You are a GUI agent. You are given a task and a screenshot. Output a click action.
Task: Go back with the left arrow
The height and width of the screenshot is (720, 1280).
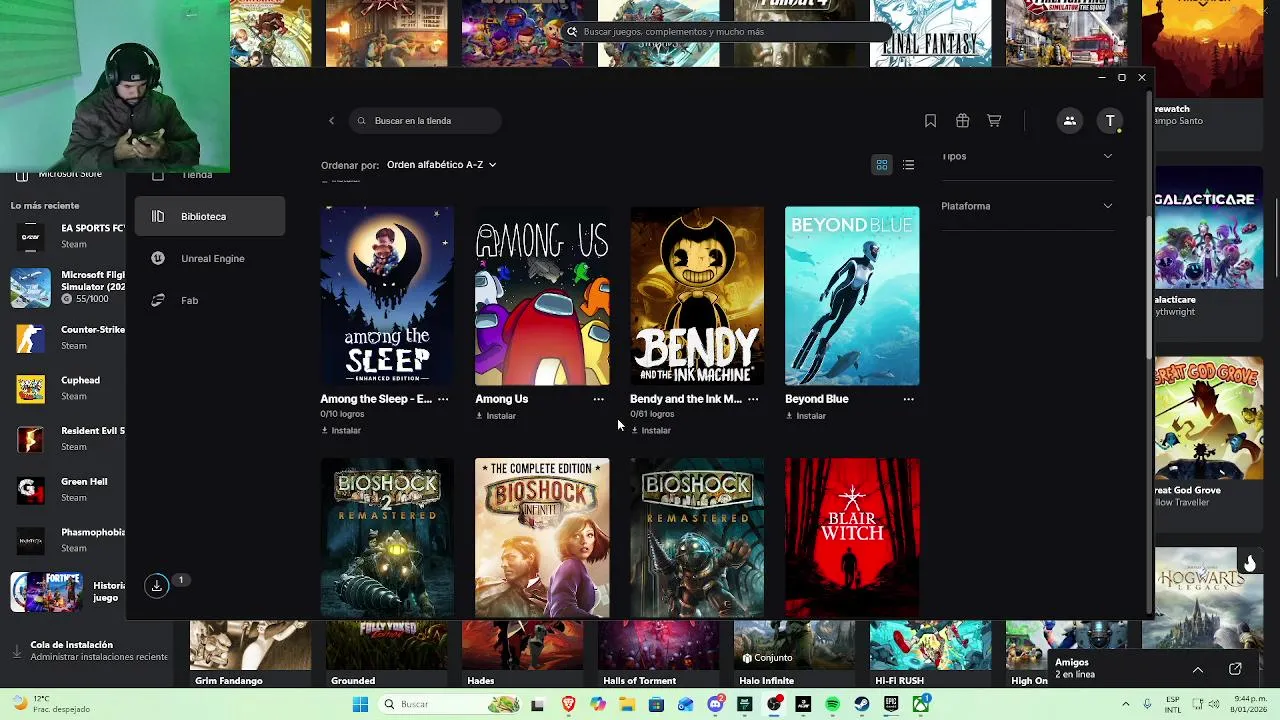click(x=332, y=121)
